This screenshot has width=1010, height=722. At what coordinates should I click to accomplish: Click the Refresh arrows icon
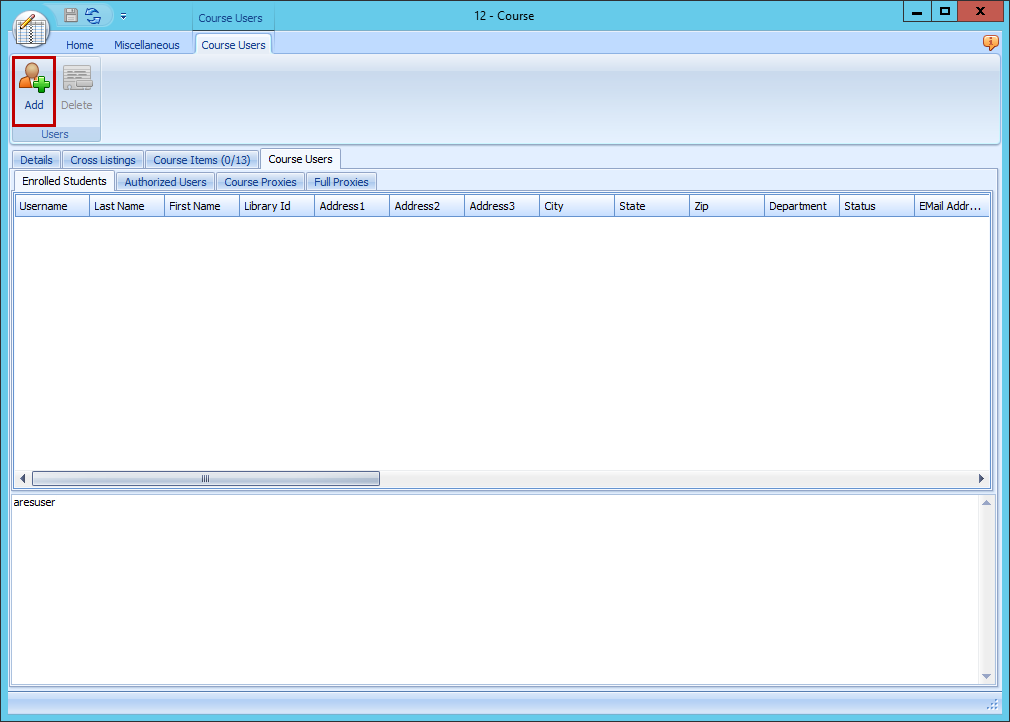(x=93, y=15)
